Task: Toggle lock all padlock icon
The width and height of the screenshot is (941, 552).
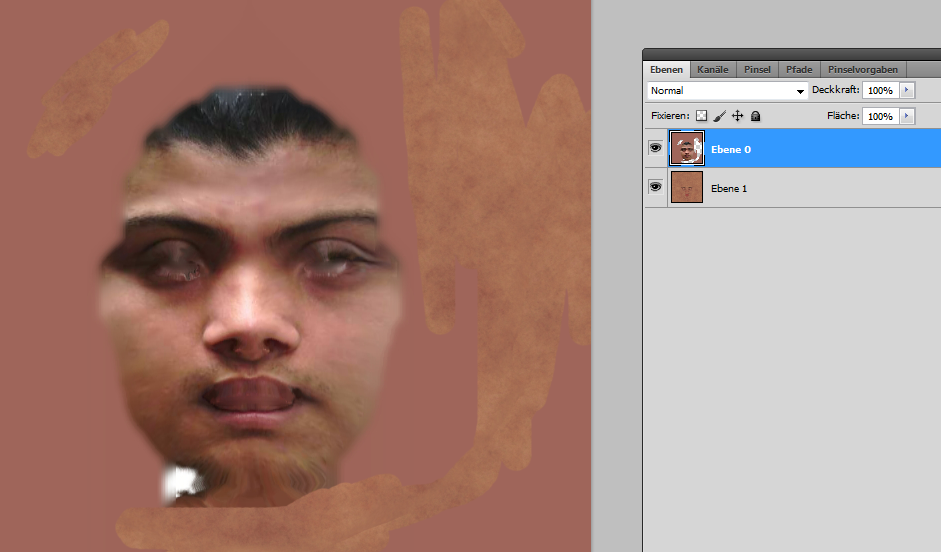Action: [756, 116]
